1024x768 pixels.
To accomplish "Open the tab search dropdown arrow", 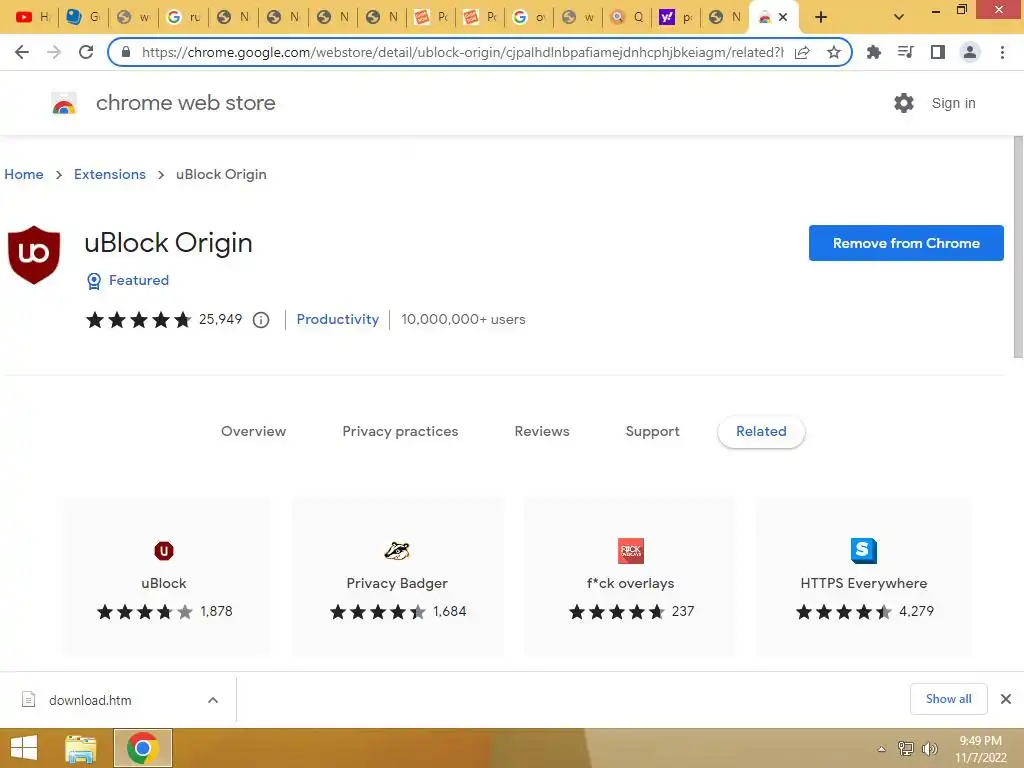I will [x=899, y=17].
